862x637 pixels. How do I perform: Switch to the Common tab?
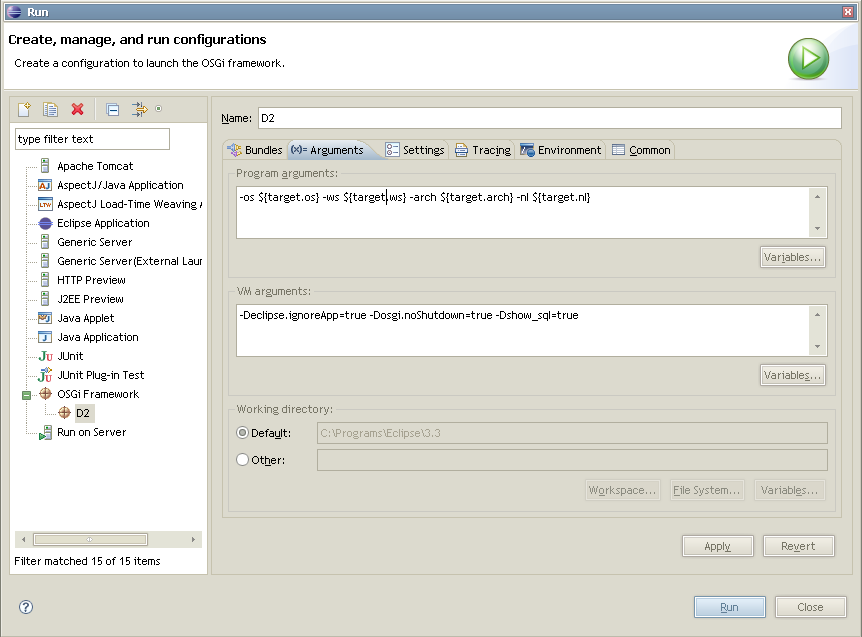coord(641,150)
